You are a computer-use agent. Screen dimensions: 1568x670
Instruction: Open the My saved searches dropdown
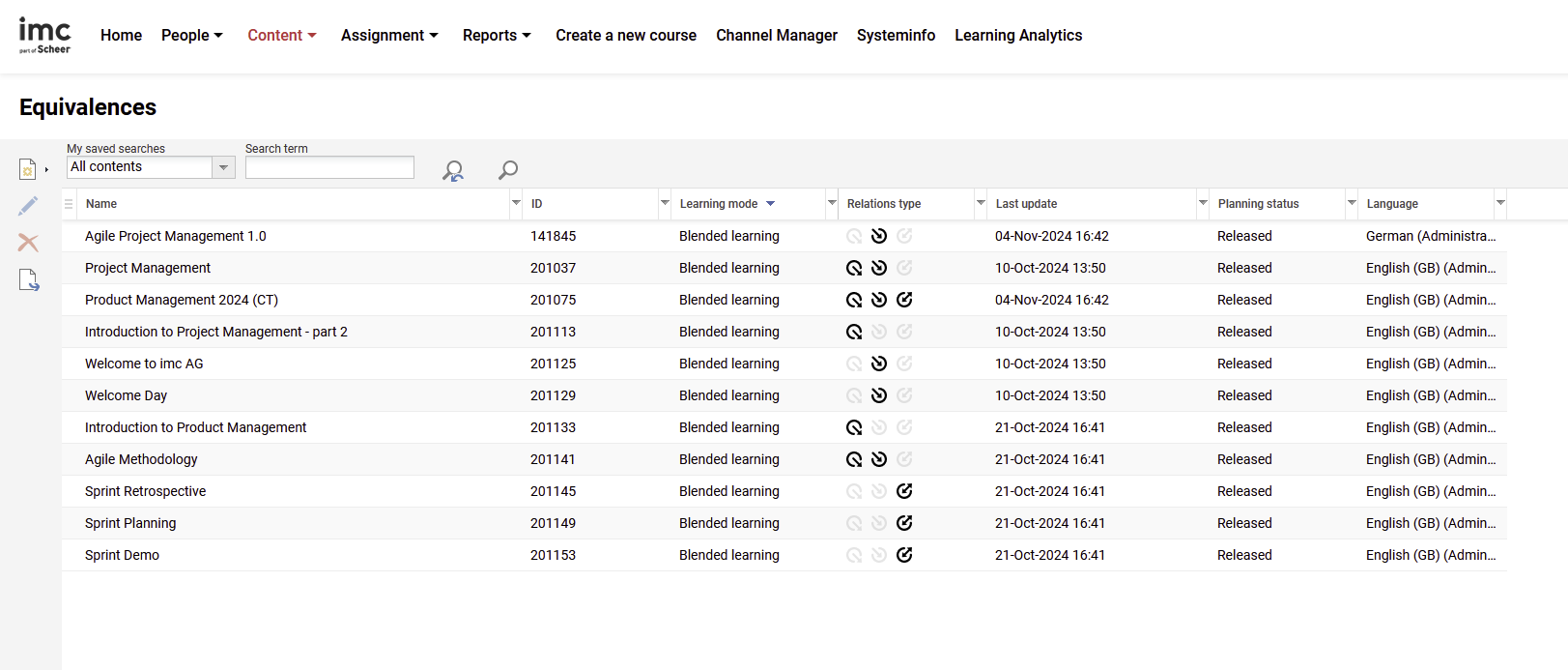(x=223, y=167)
